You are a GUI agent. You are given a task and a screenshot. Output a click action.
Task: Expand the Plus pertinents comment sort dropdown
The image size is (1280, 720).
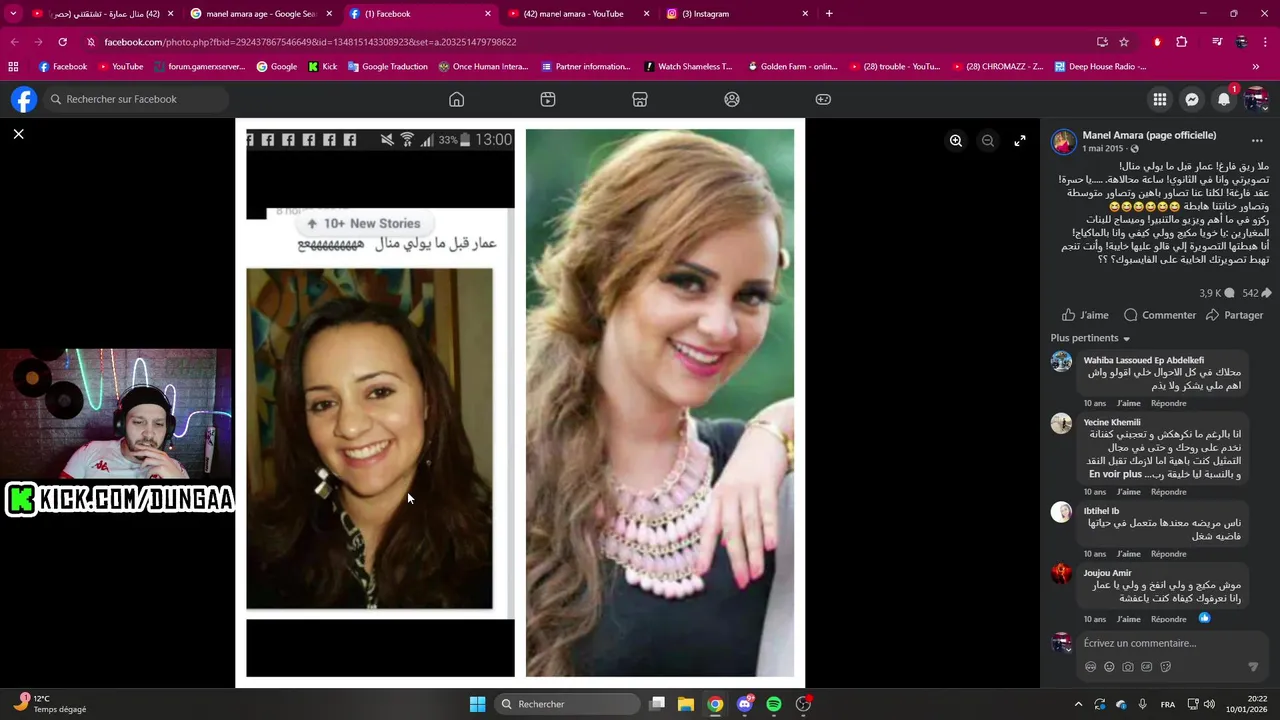click(x=1090, y=338)
